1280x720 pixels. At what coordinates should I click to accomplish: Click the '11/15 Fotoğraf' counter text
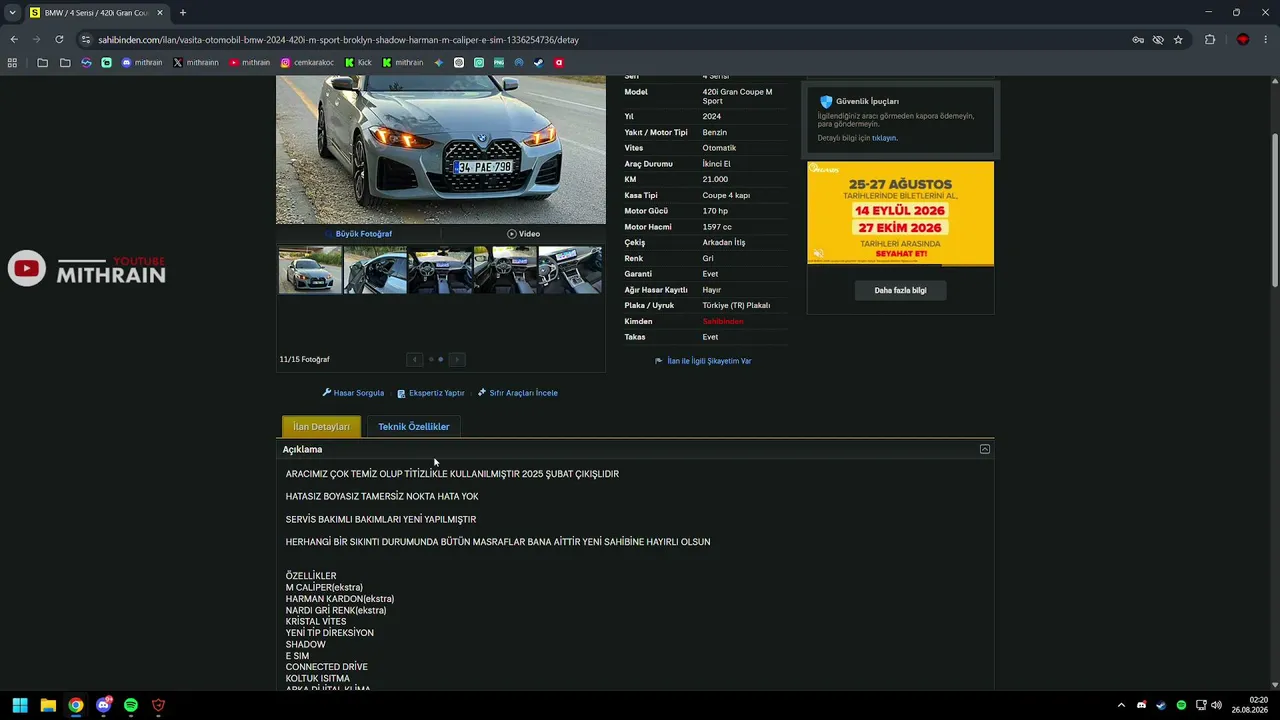[304, 359]
